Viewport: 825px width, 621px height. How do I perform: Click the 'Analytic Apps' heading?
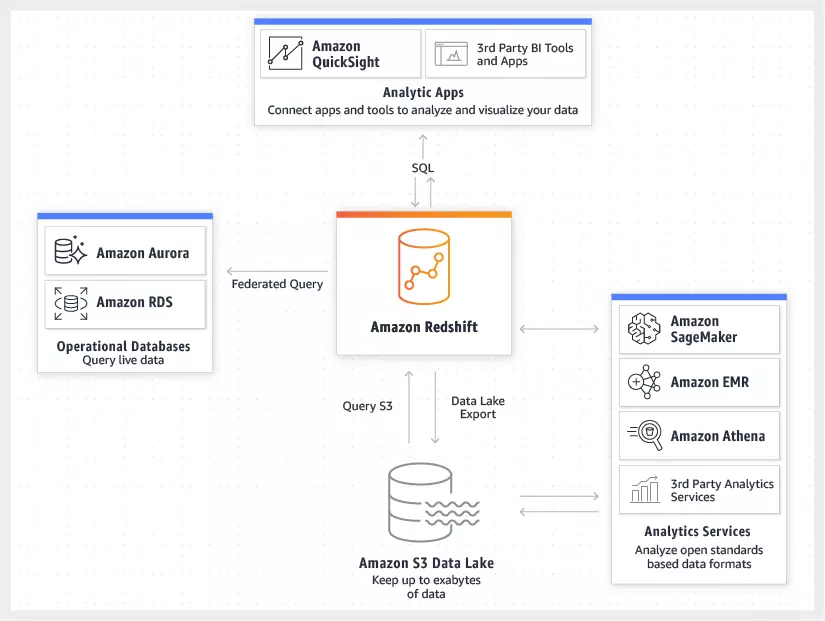click(x=423, y=92)
